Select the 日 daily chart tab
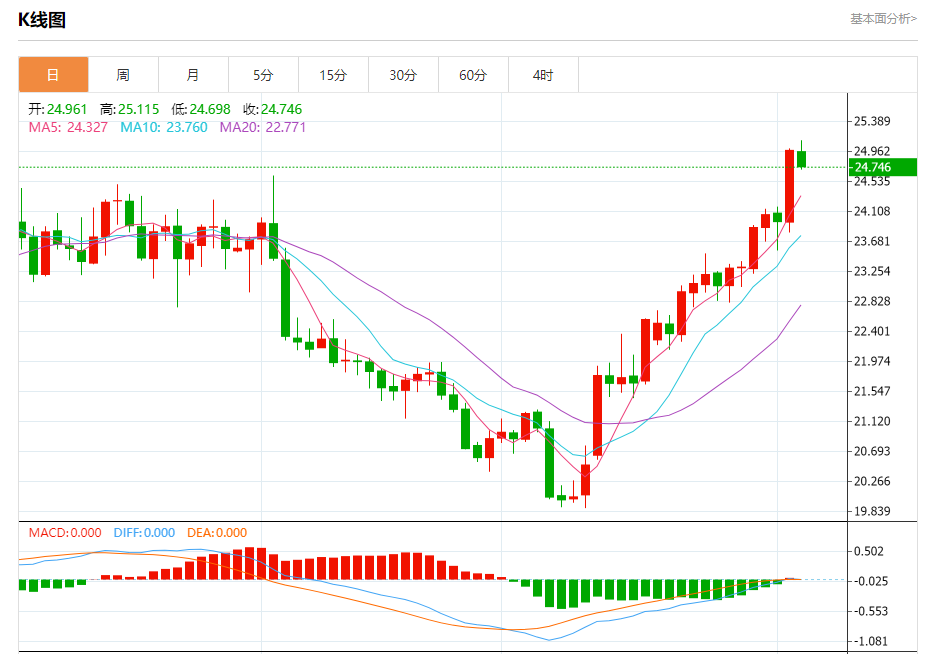Screen dimensions: 927x654 [x=53, y=75]
